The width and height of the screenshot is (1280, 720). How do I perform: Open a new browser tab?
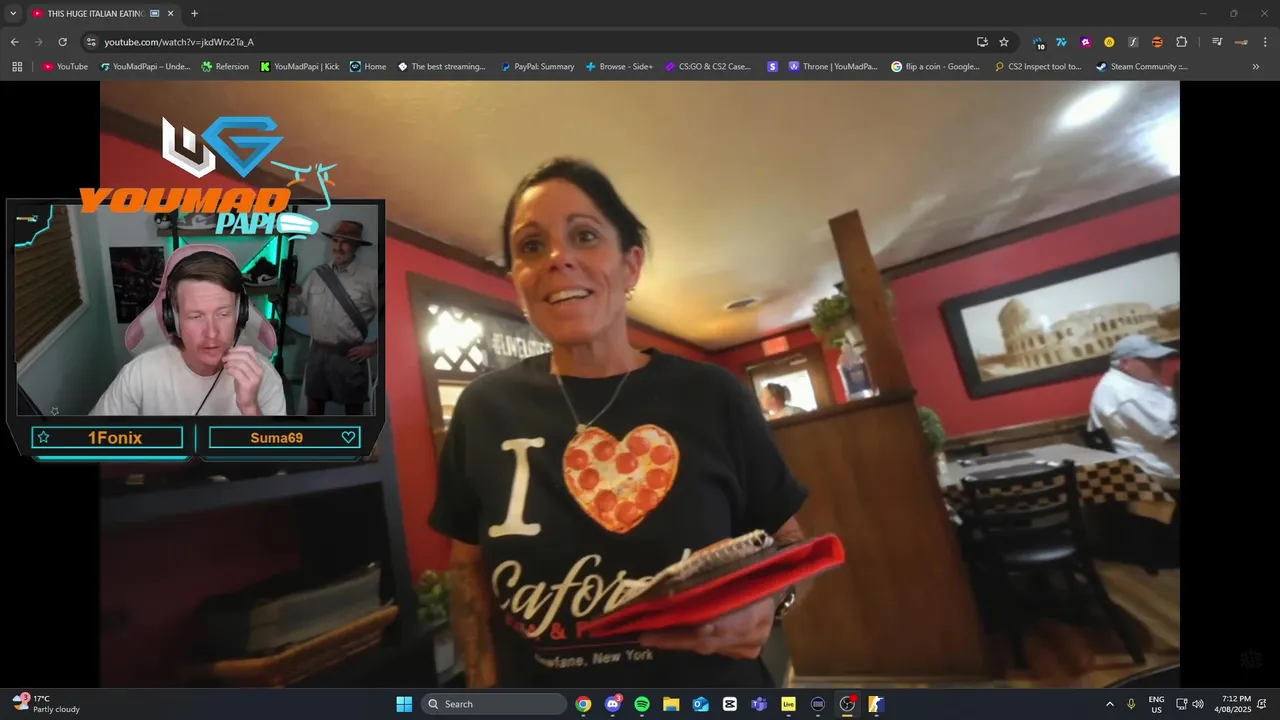tap(194, 14)
